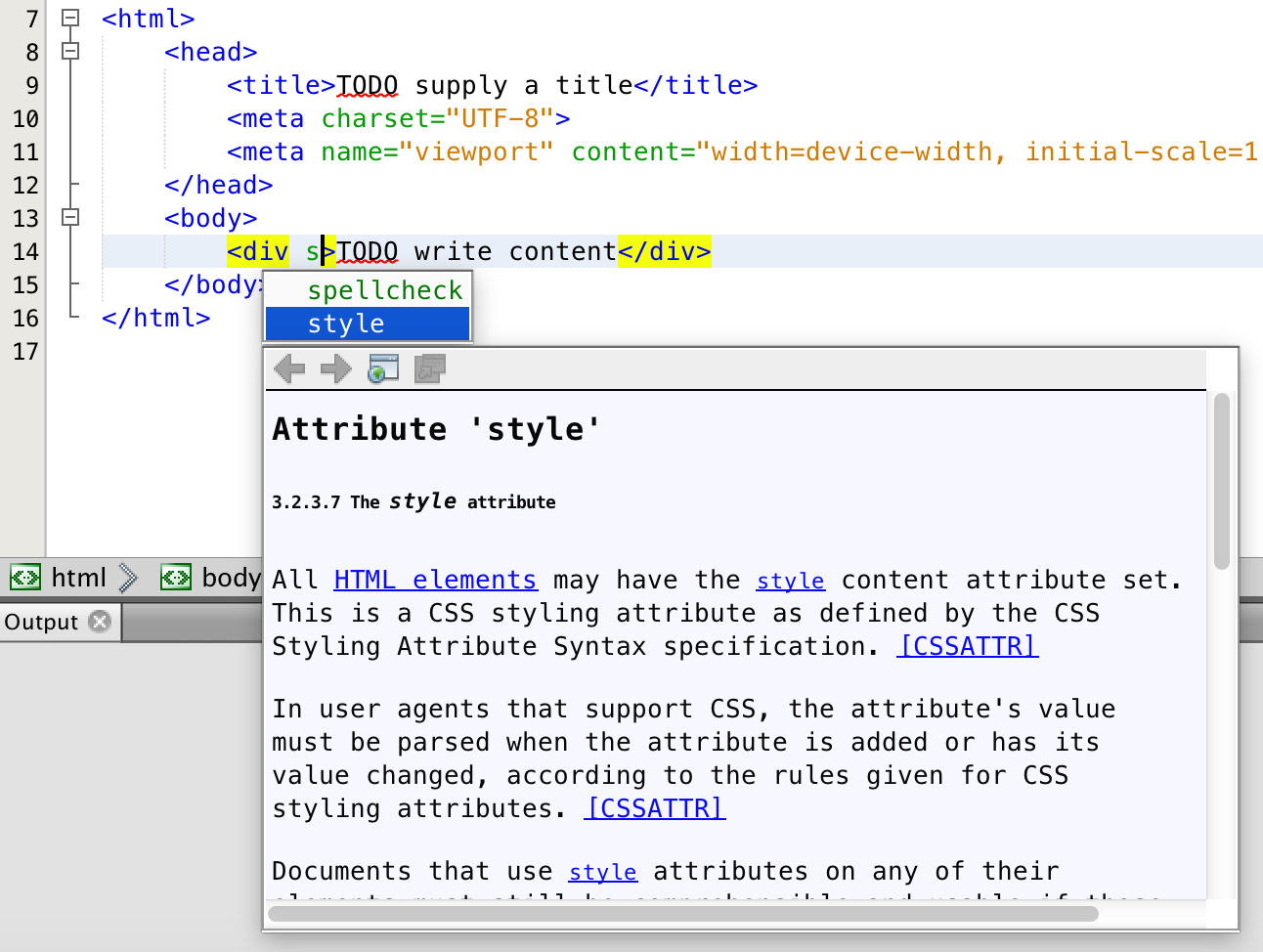Click the <body> opening tag on line 13
Image resolution: width=1263 pixels, height=952 pixels.
click(211, 218)
